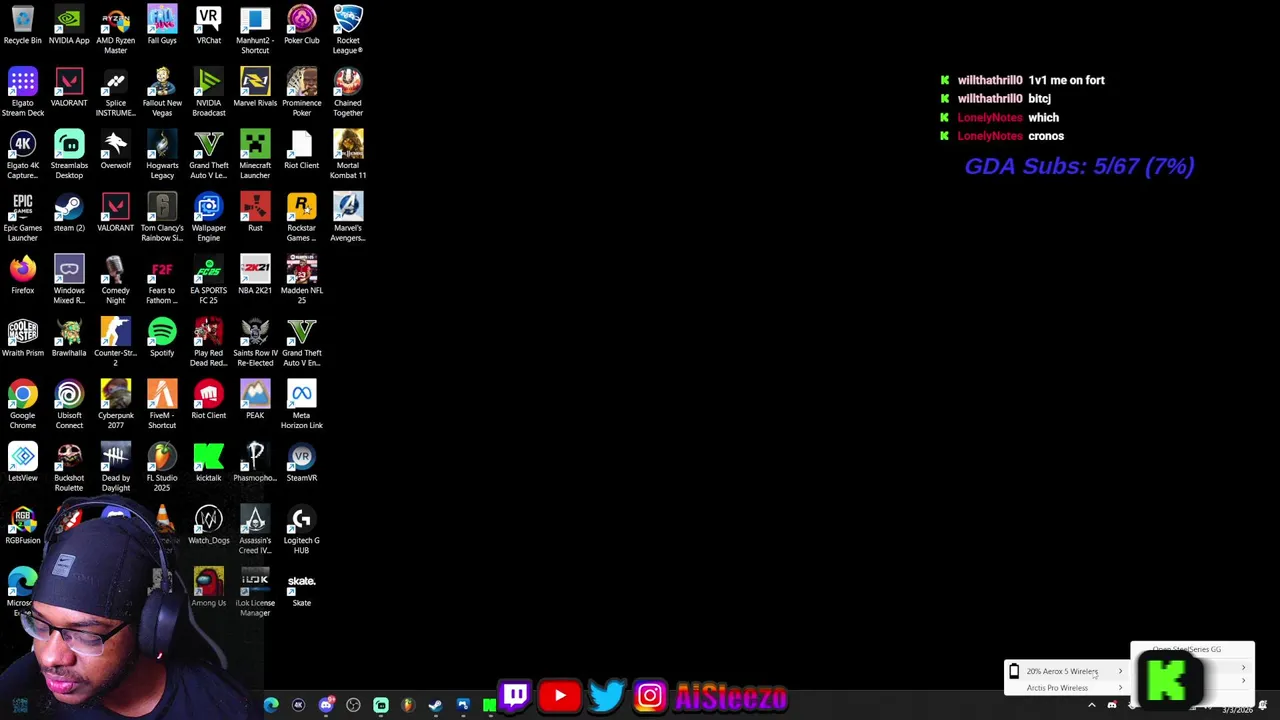Open NBA 2K21 desktop icon
Viewport: 1280px width, 720px height.
pos(255,275)
